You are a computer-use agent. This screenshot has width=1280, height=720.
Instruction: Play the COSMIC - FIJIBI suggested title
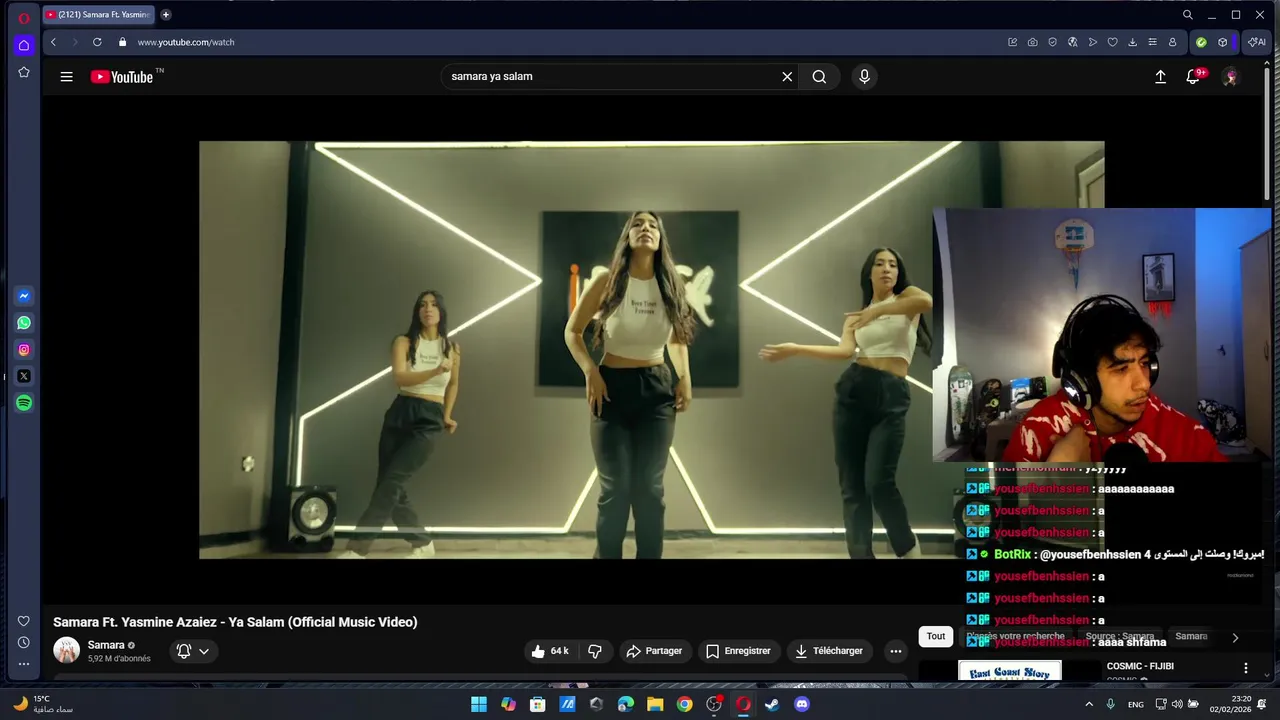(x=1140, y=666)
